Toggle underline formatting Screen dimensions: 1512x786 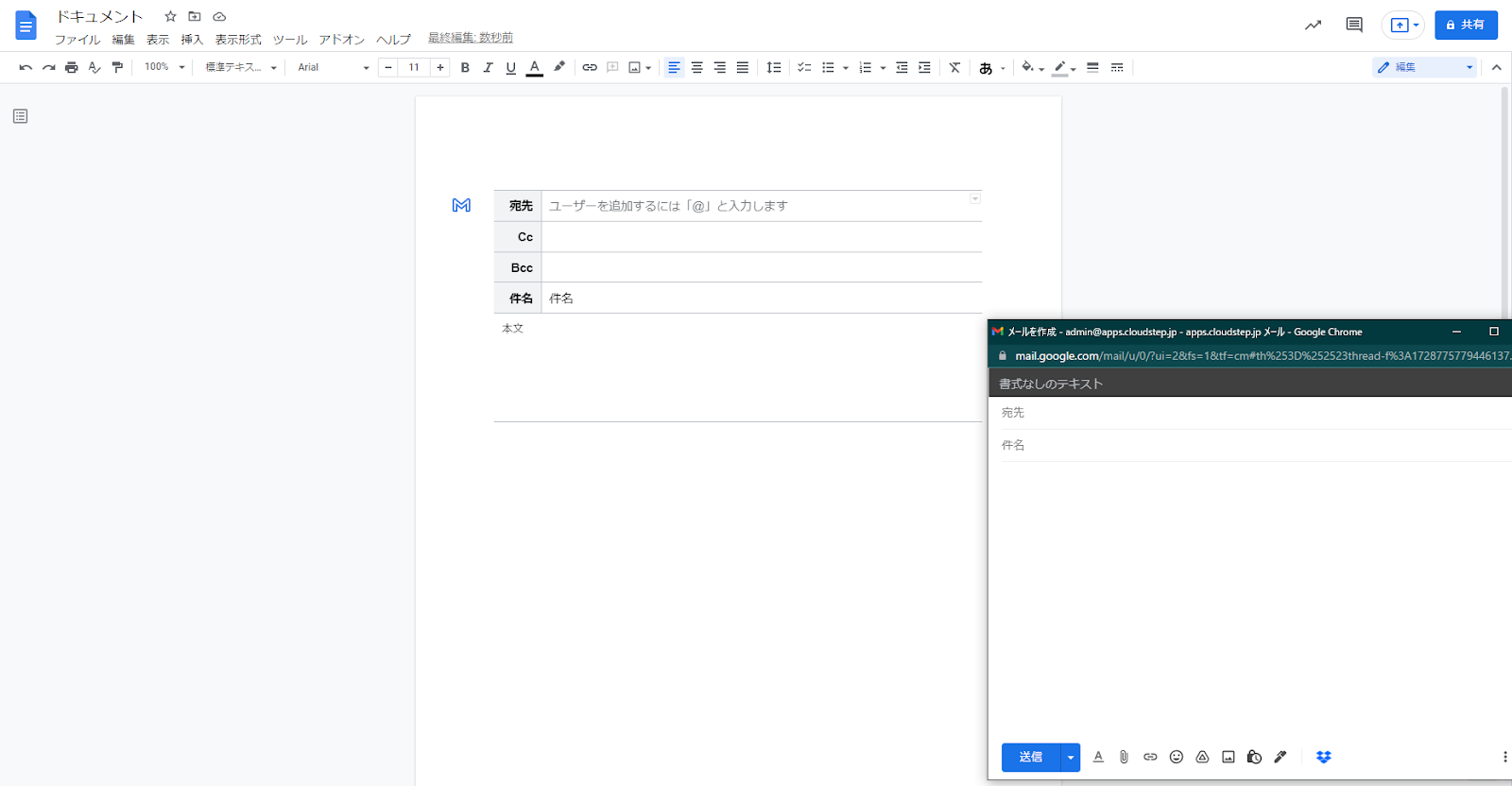510,67
